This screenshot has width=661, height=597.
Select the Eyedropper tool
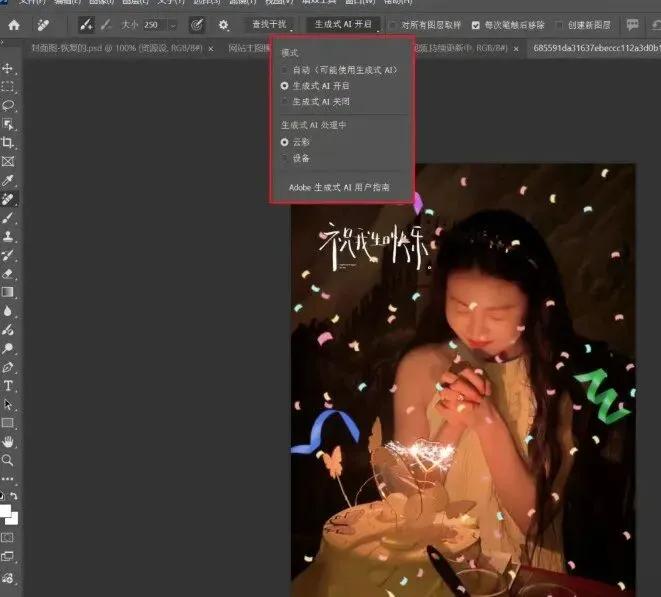[x=8, y=180]
